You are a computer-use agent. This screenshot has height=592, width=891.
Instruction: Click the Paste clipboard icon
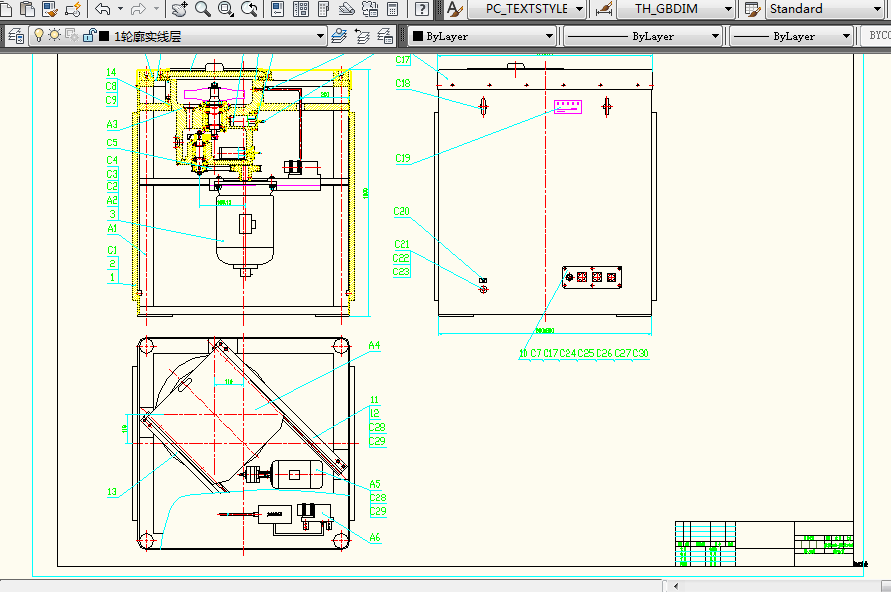click(27, 9)
